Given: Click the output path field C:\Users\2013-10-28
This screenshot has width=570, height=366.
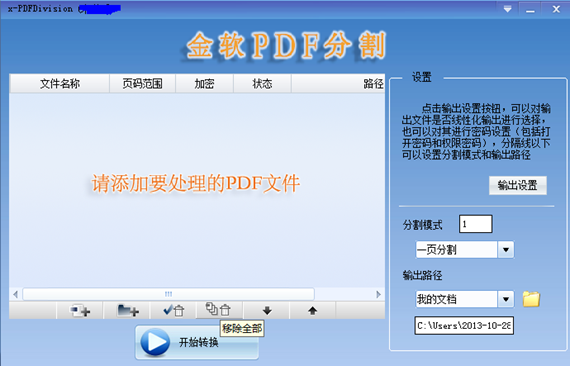Looking at the screenshot, I should (464, 325).
